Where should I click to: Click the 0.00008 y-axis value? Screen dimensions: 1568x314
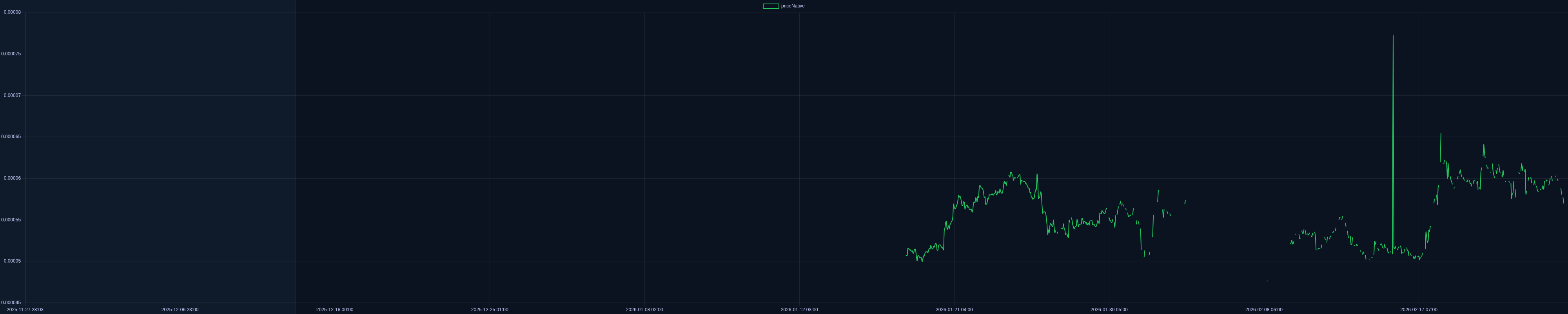[12, 12]
